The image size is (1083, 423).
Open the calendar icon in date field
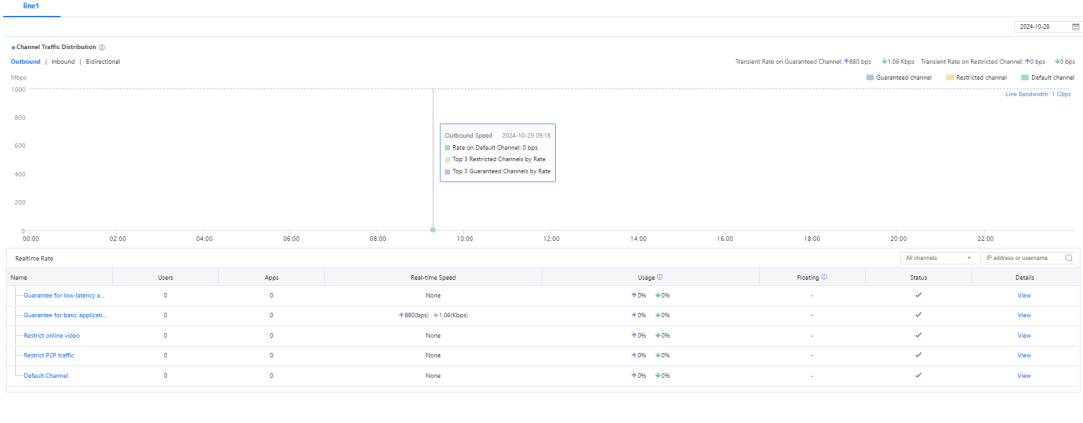[1075, 27]
